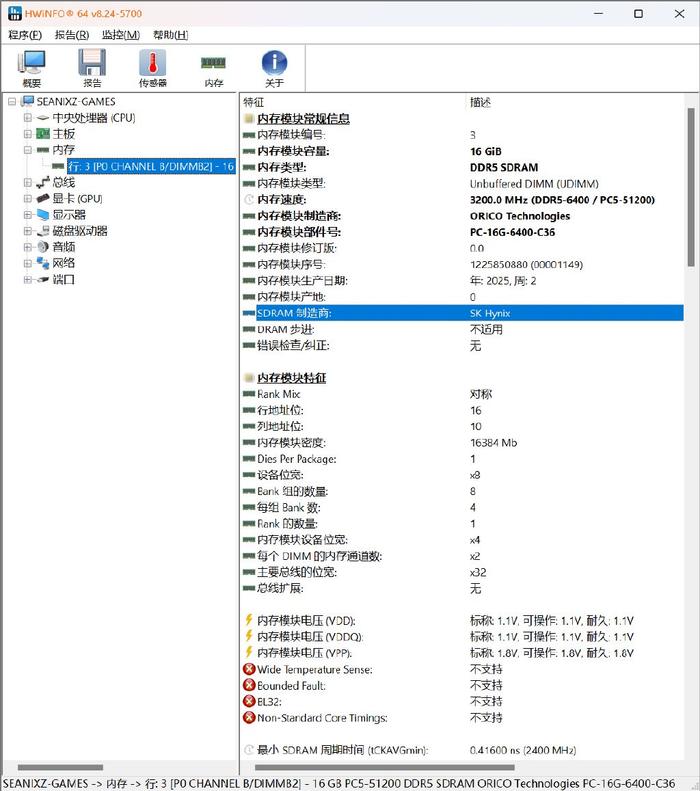Click the 16384 Mb density value
The image size is (700, 791).
[x=493, y=442]
